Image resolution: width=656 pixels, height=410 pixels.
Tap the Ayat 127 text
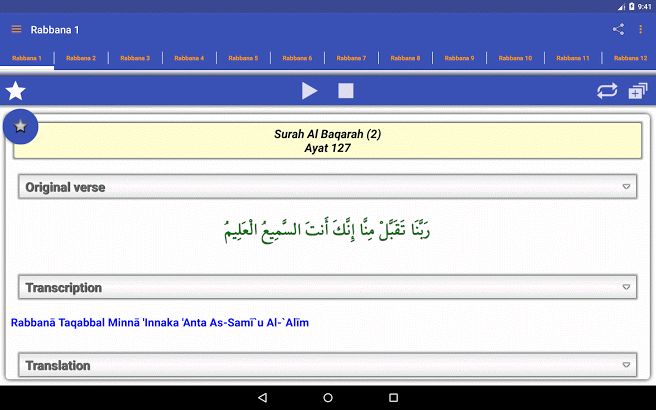[x=328, y=148]
